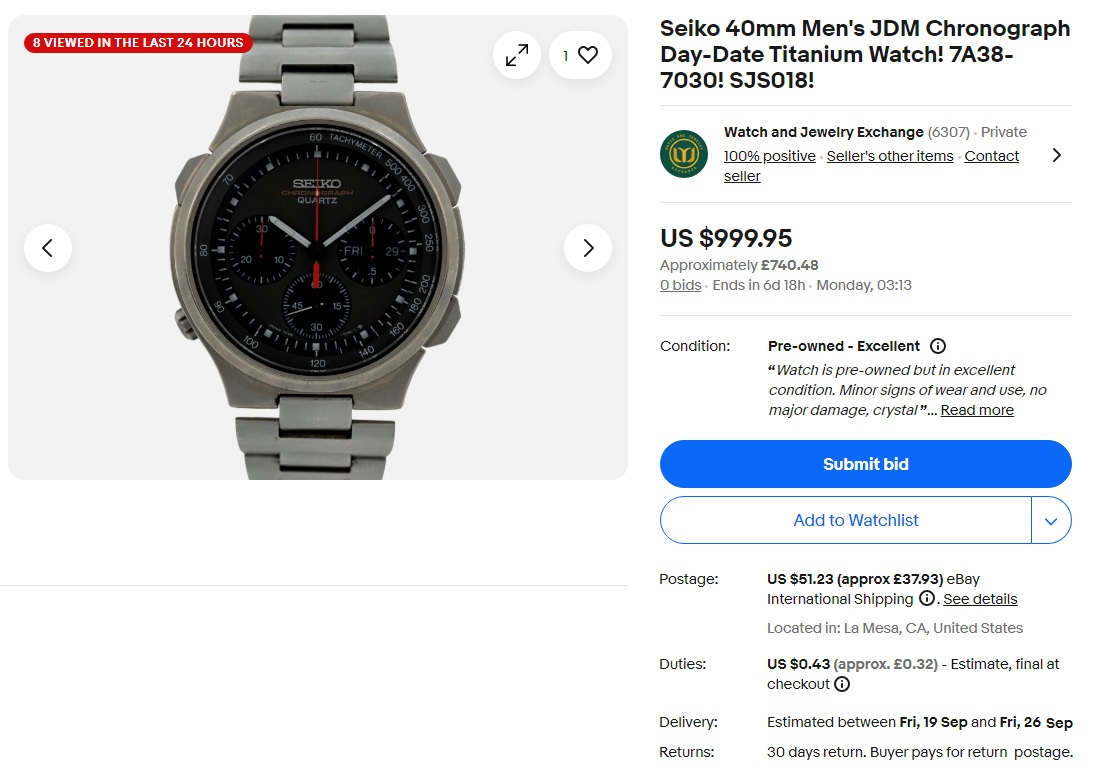View Seller's other items

[890, 155]
